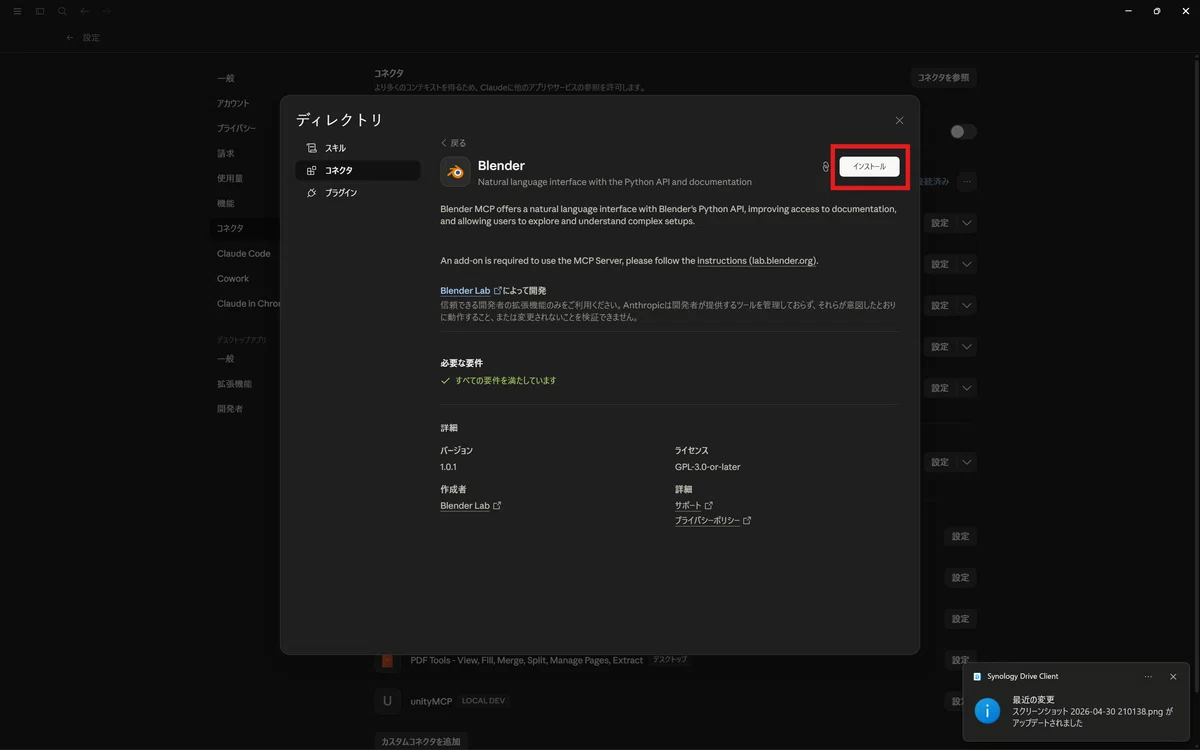Open プライバシー in settings sidebar
This screenshot has height=750, width=1200.
pos(237,128)
